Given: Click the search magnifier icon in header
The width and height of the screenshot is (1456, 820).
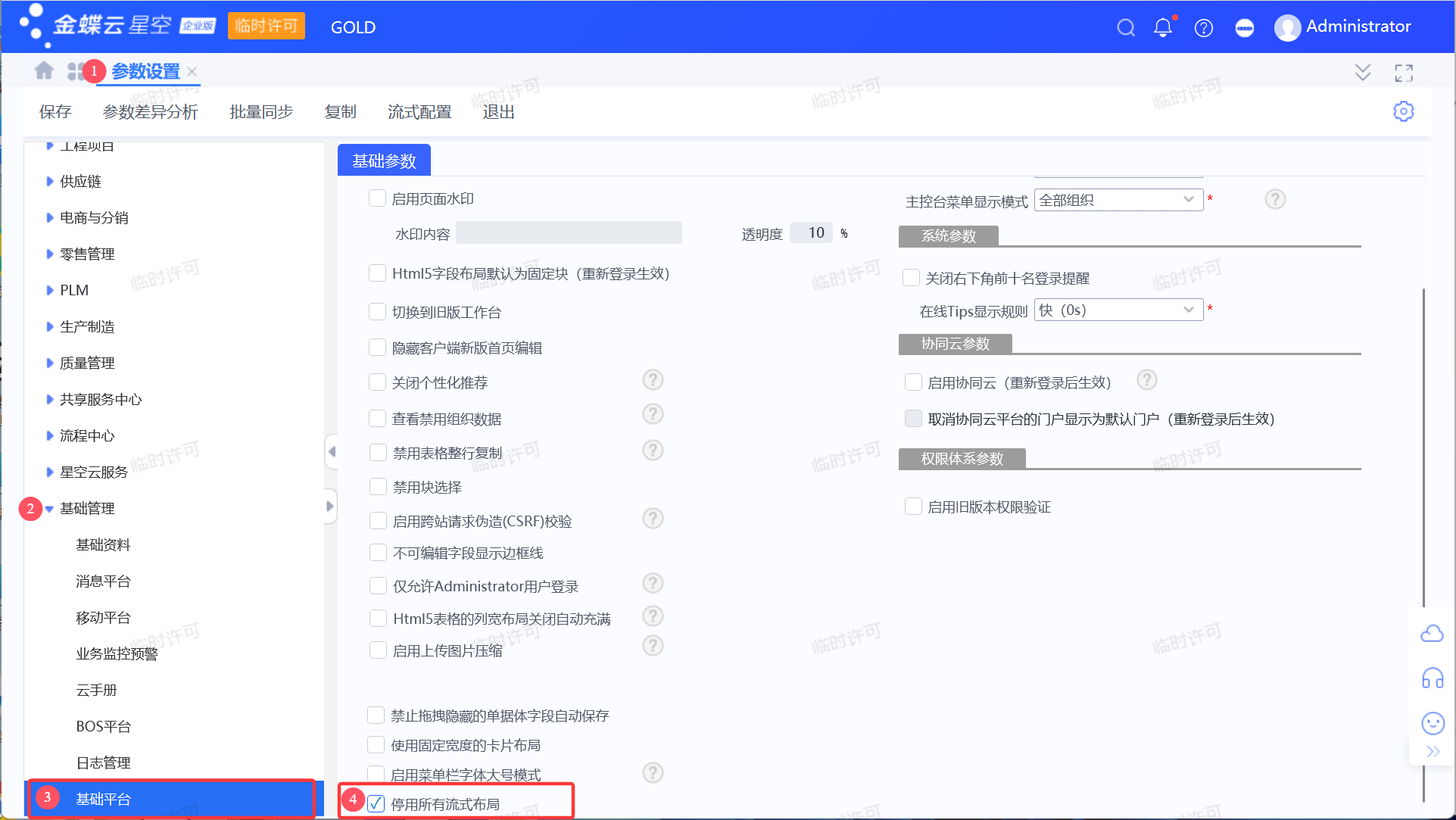Looking at the screenshot, I should [1126, 28].
